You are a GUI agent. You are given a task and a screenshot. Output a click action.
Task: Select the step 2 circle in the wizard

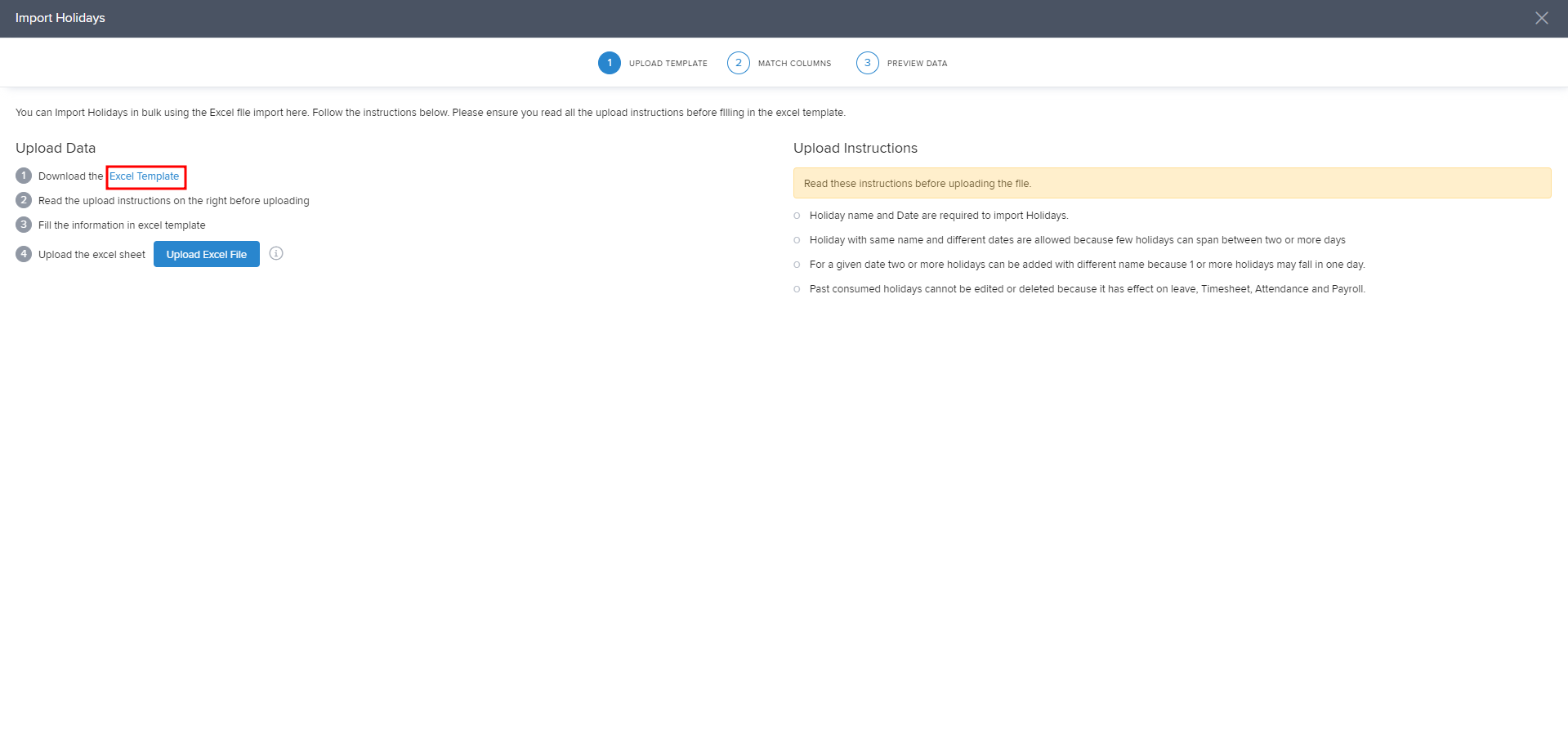[738, 63]
